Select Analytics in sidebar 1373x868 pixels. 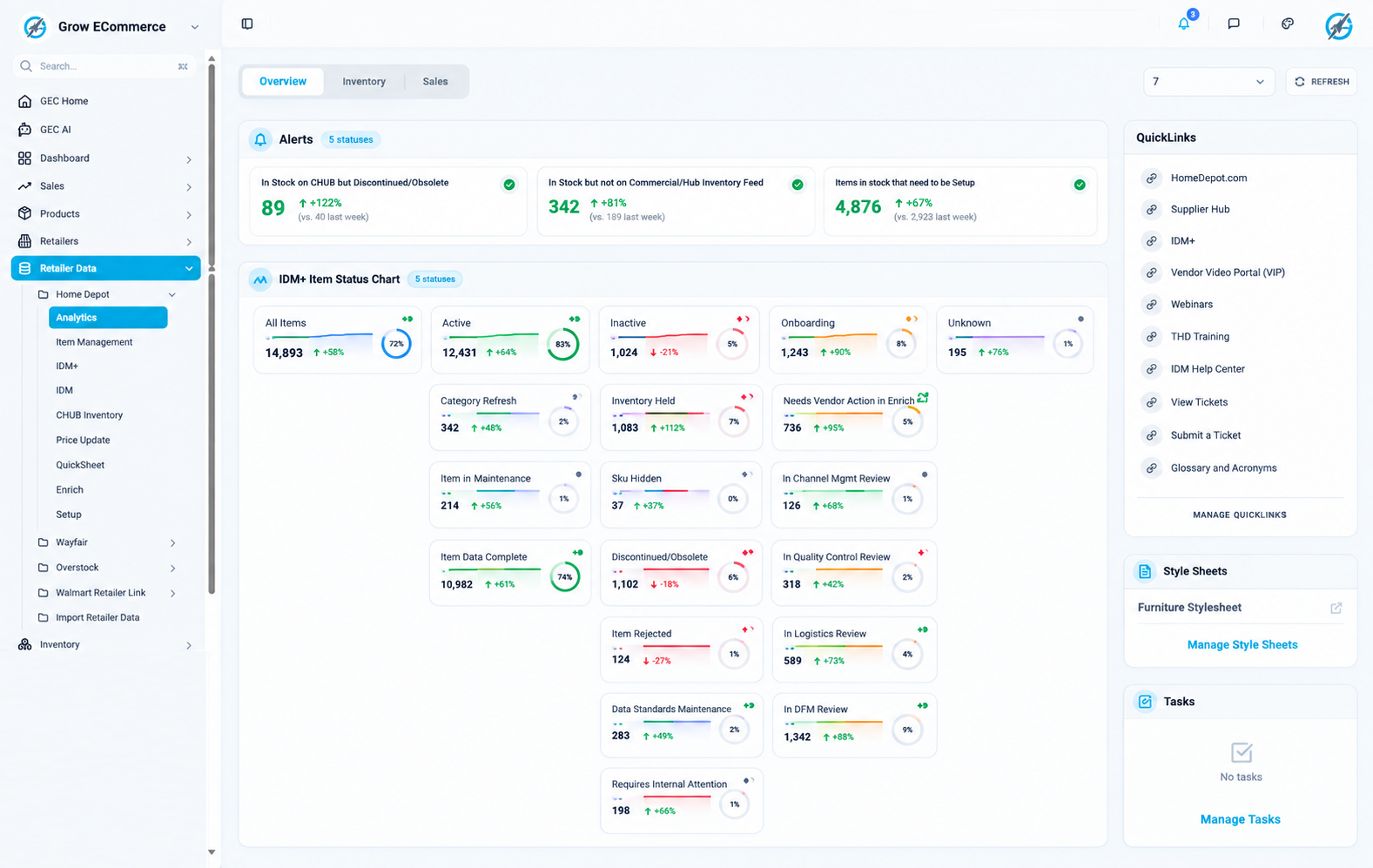[x=108, y=318]
